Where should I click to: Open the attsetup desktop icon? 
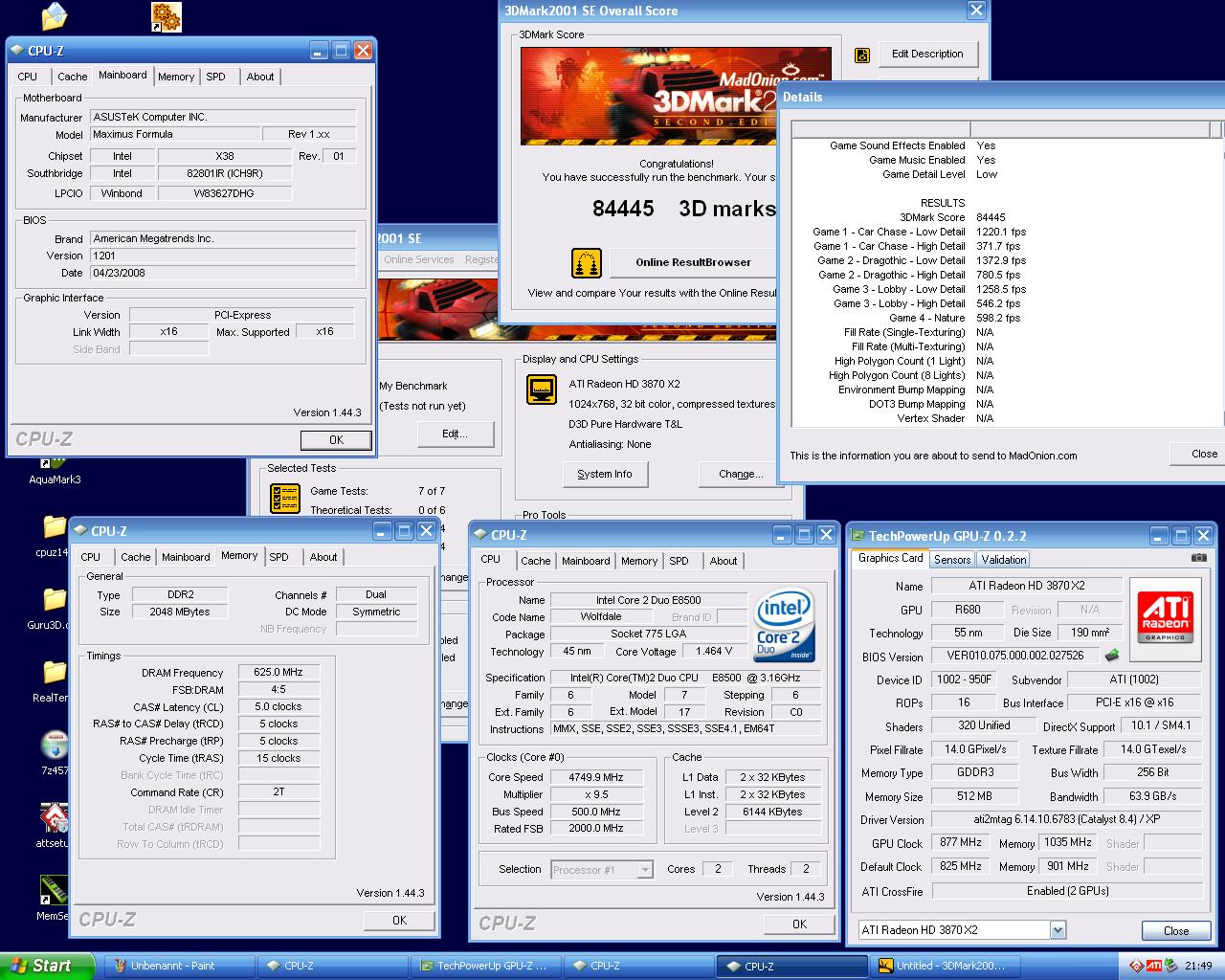click(54, 825)
